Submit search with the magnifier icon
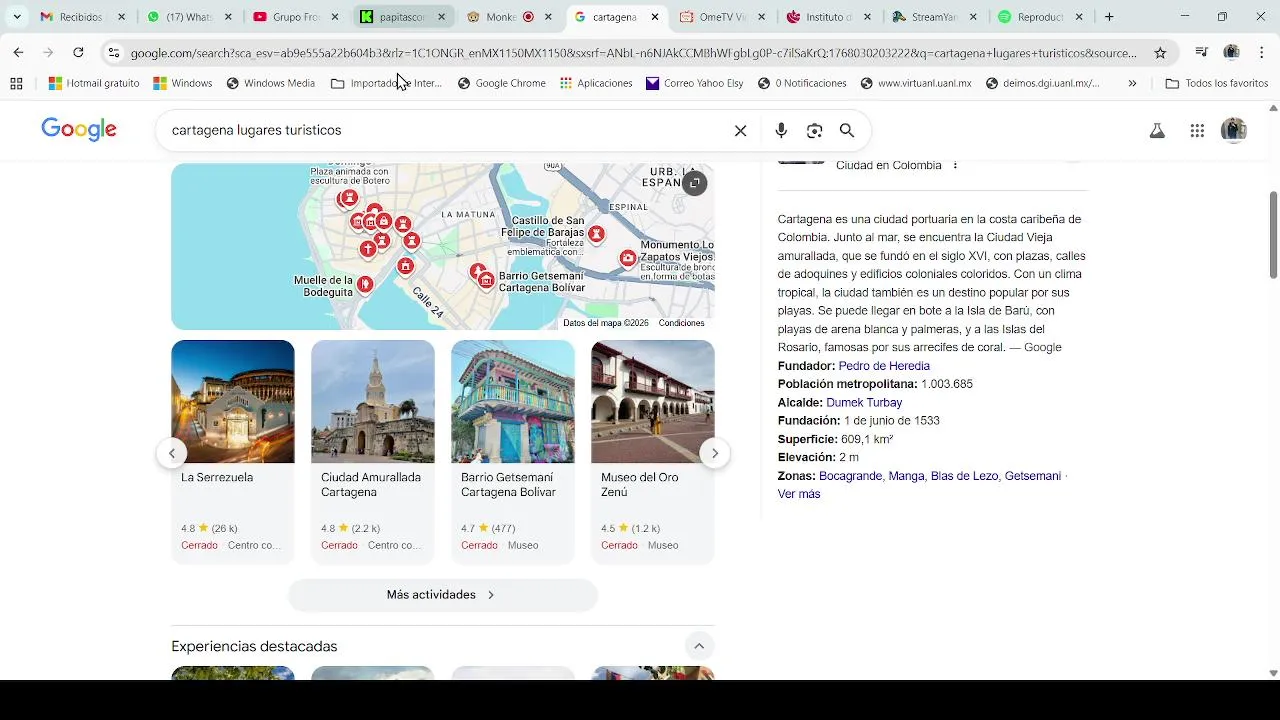The width and height of the screenshot is (1280, 720). (847, 130)
